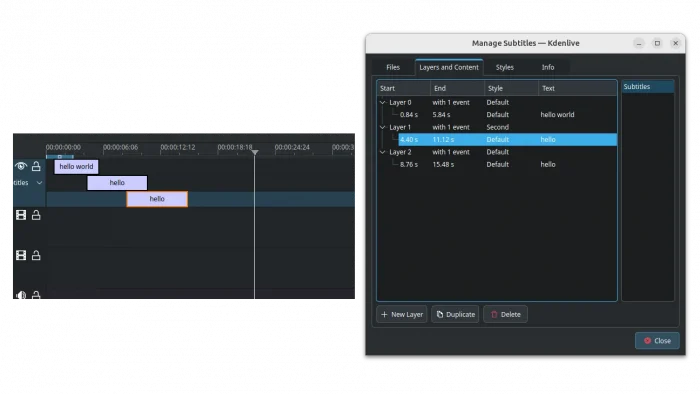Click the title bar close X icon
Image resolution: width=700 pixels, height=394 pixels.
point(675,43)
